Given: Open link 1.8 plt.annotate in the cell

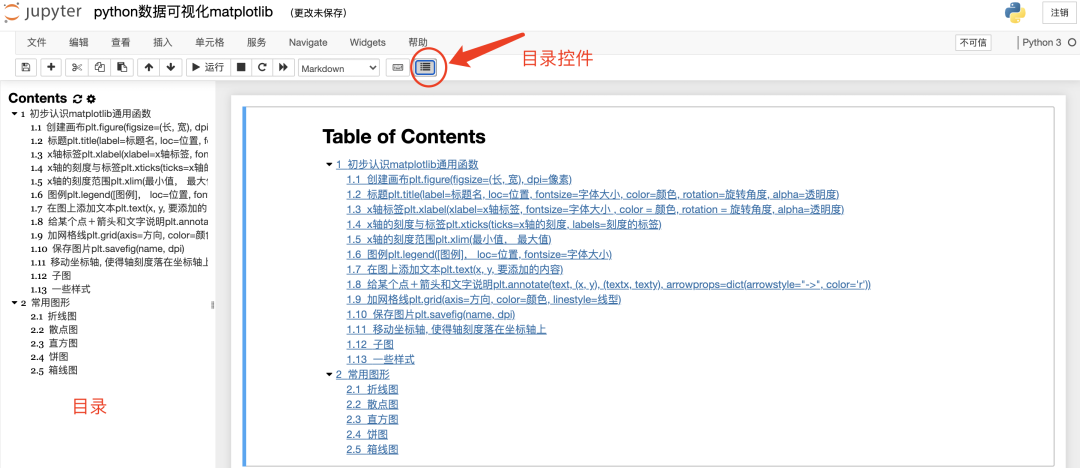Looking at the screenshot, I should 609,285.
